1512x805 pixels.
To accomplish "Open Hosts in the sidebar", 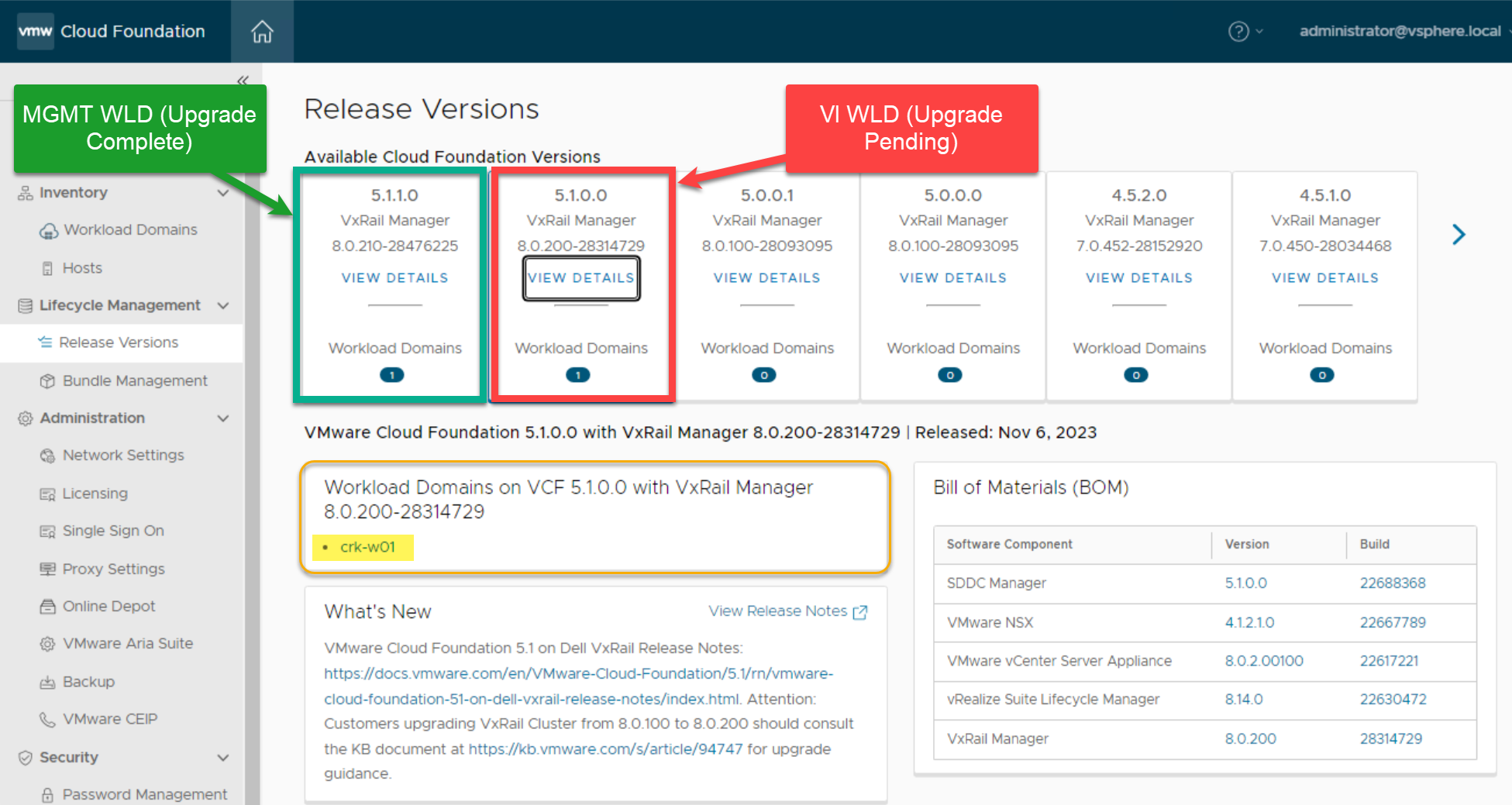I will pos(82,268).
